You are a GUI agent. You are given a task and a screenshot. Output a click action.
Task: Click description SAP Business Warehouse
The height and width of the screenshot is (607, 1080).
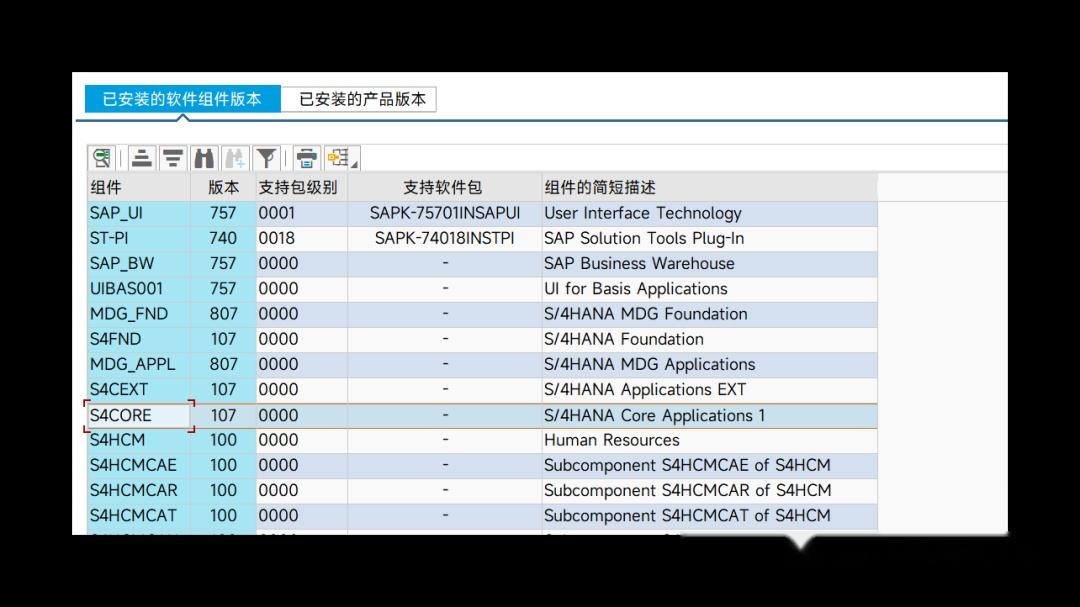pyautogui.click(x=709, y=263)
